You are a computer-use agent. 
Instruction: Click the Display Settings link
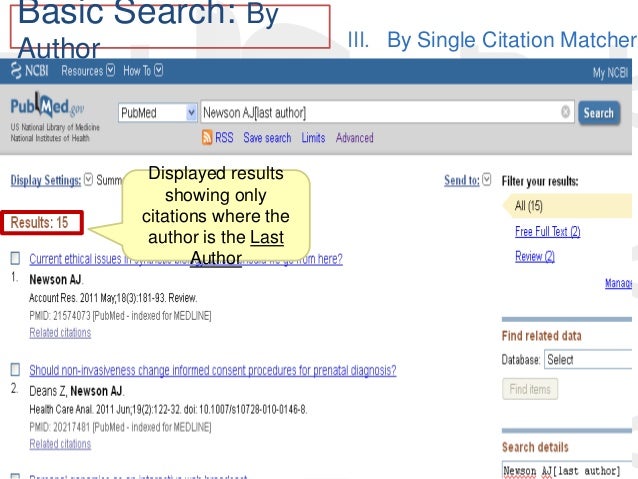click(x=46, y=180)
